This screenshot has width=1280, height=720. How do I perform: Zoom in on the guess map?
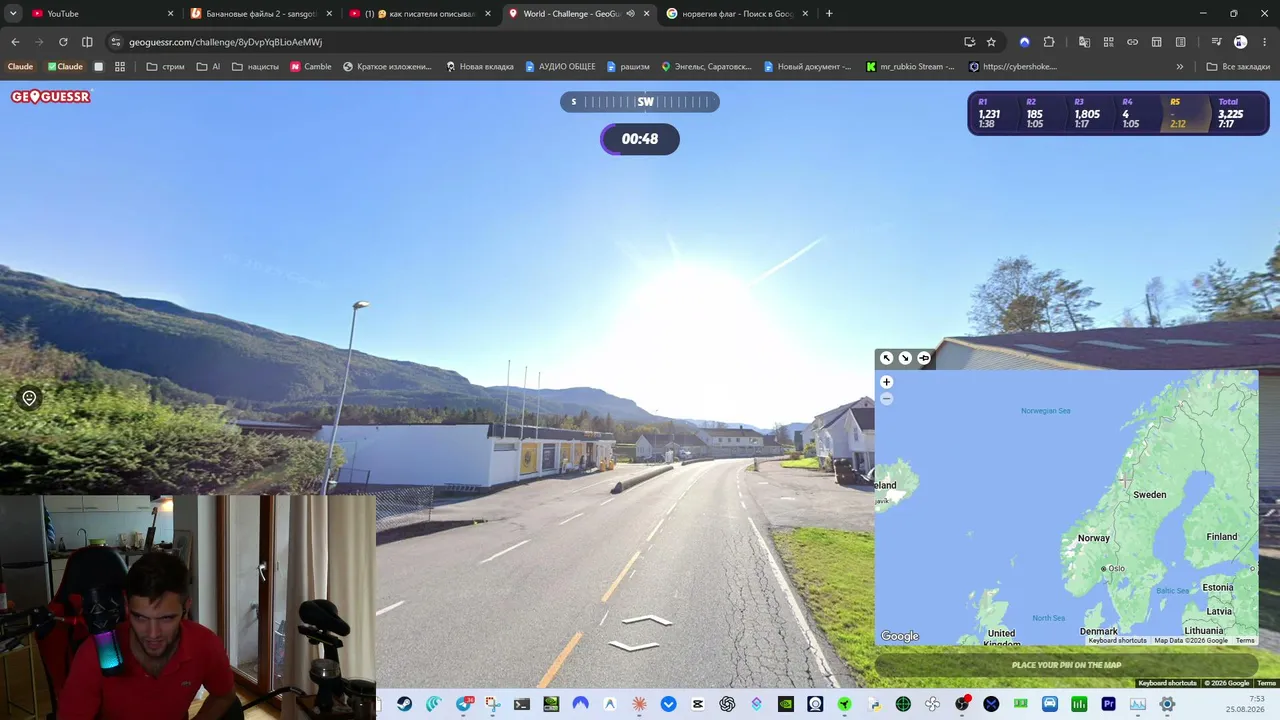[886, 382]
